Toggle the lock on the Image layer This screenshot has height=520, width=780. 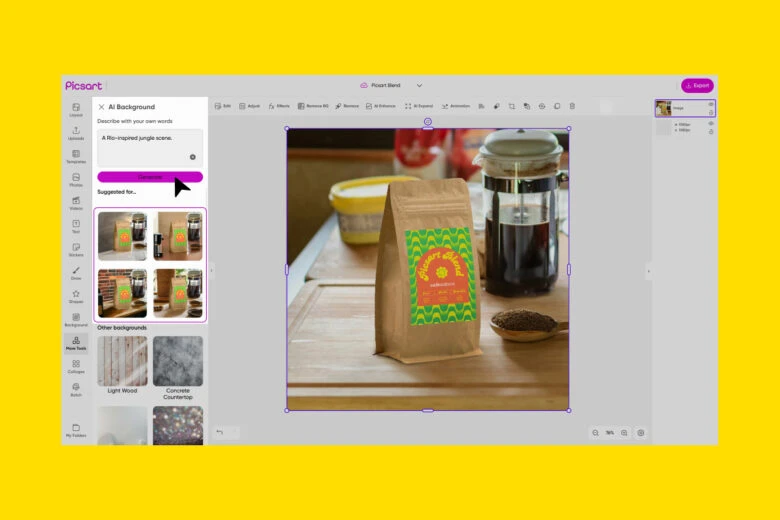click(x=711, y=113)
